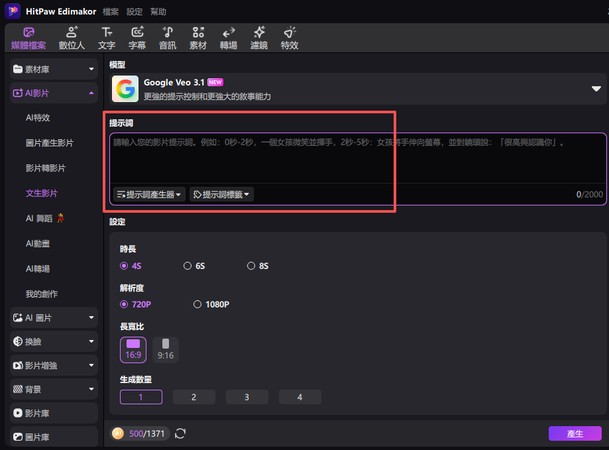Set generation count to 3

point(247,397)
